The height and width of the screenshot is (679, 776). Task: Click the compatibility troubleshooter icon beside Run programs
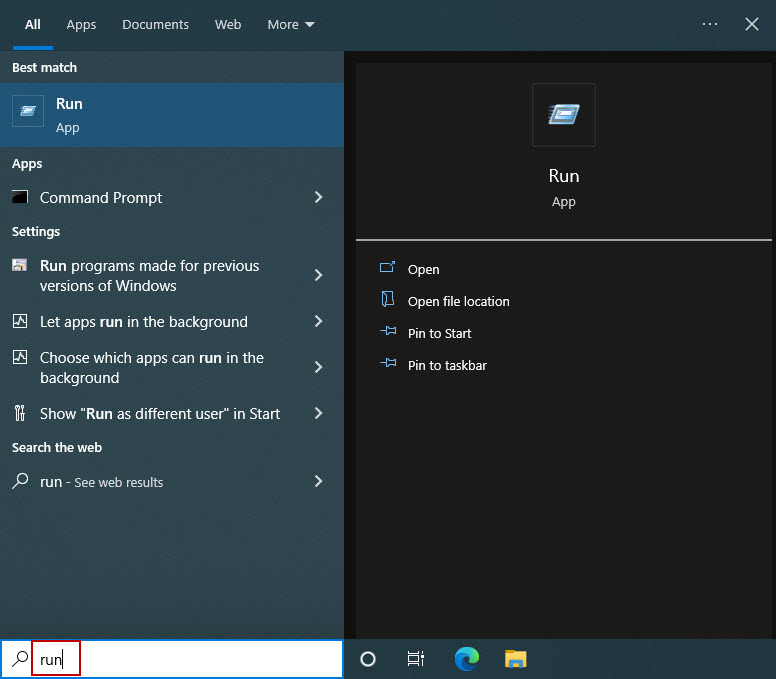[x=20, y=265]
